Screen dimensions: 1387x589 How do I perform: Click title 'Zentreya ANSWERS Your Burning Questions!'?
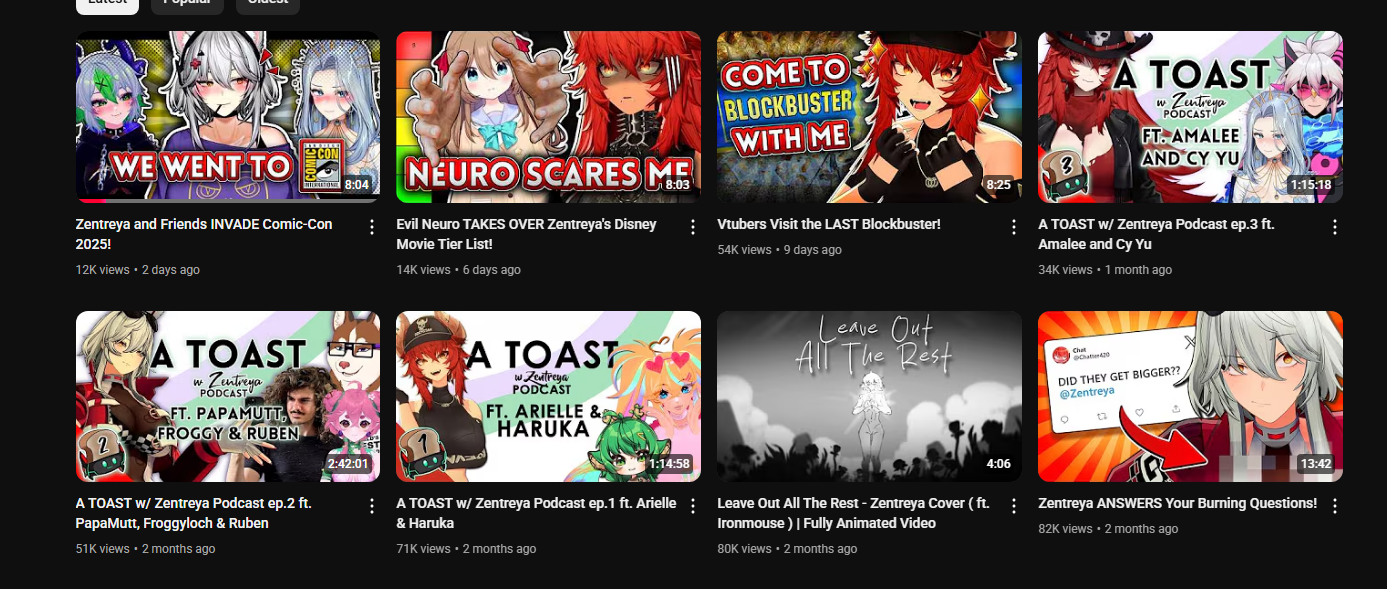(x=1177, y=503)
